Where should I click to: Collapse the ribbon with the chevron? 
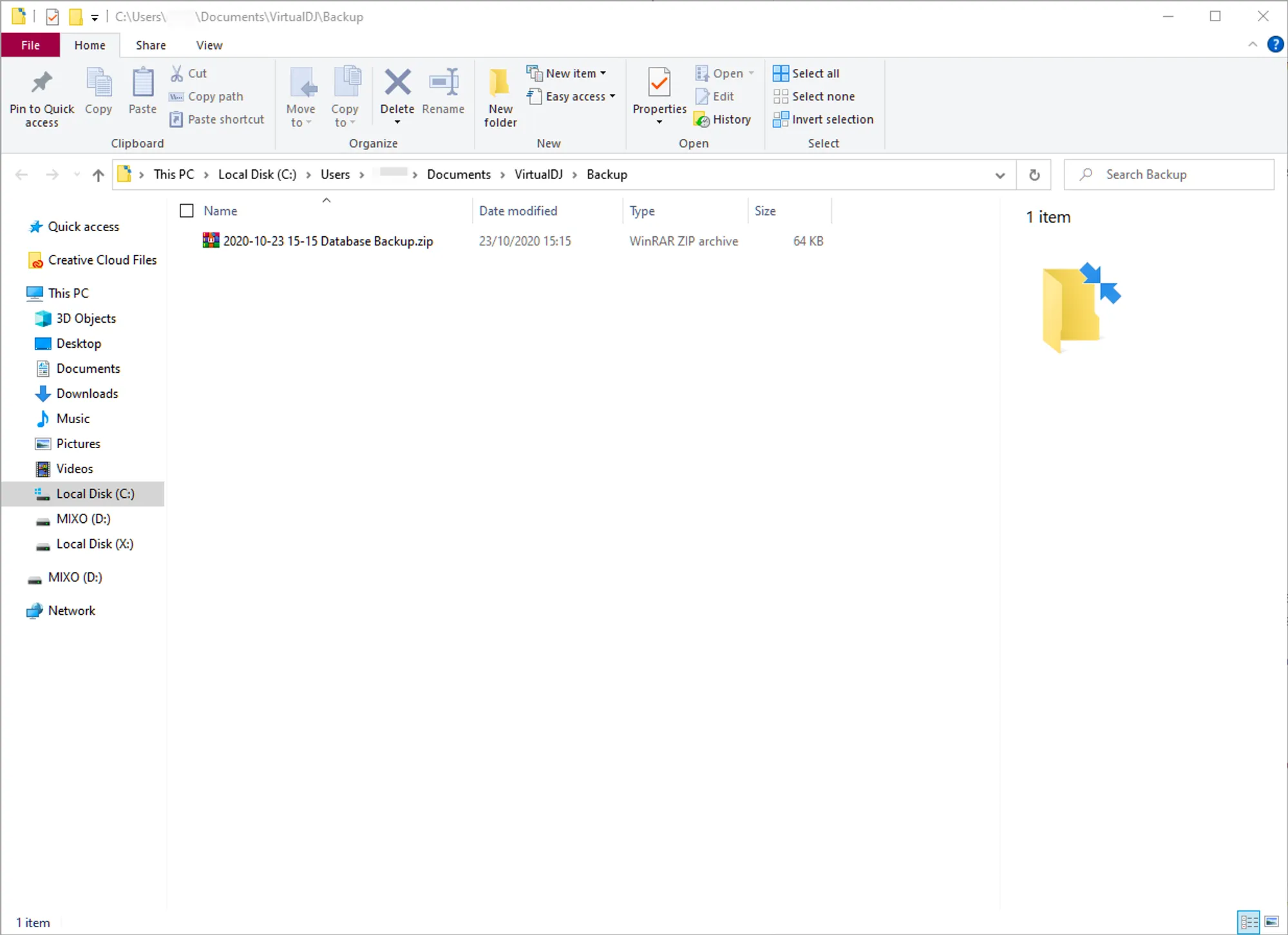point(1253,44)
